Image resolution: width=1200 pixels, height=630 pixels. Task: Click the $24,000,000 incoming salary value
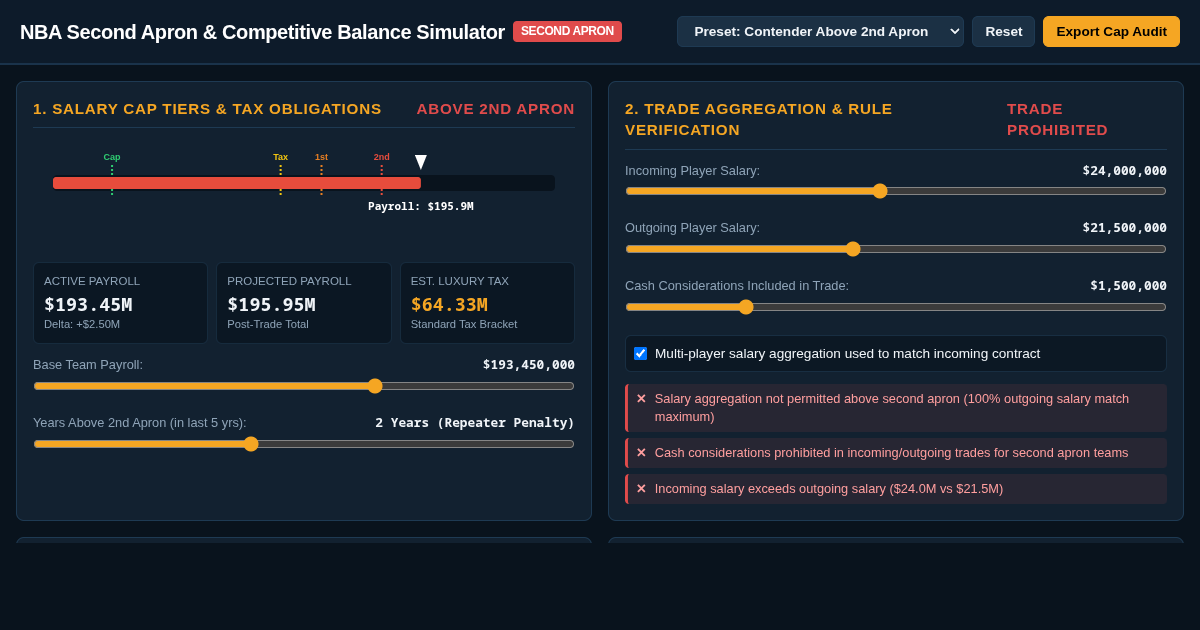click(x=1124, y=171)
